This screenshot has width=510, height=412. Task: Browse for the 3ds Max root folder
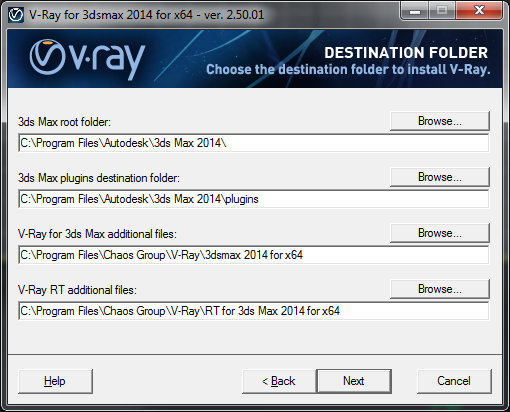440,121
